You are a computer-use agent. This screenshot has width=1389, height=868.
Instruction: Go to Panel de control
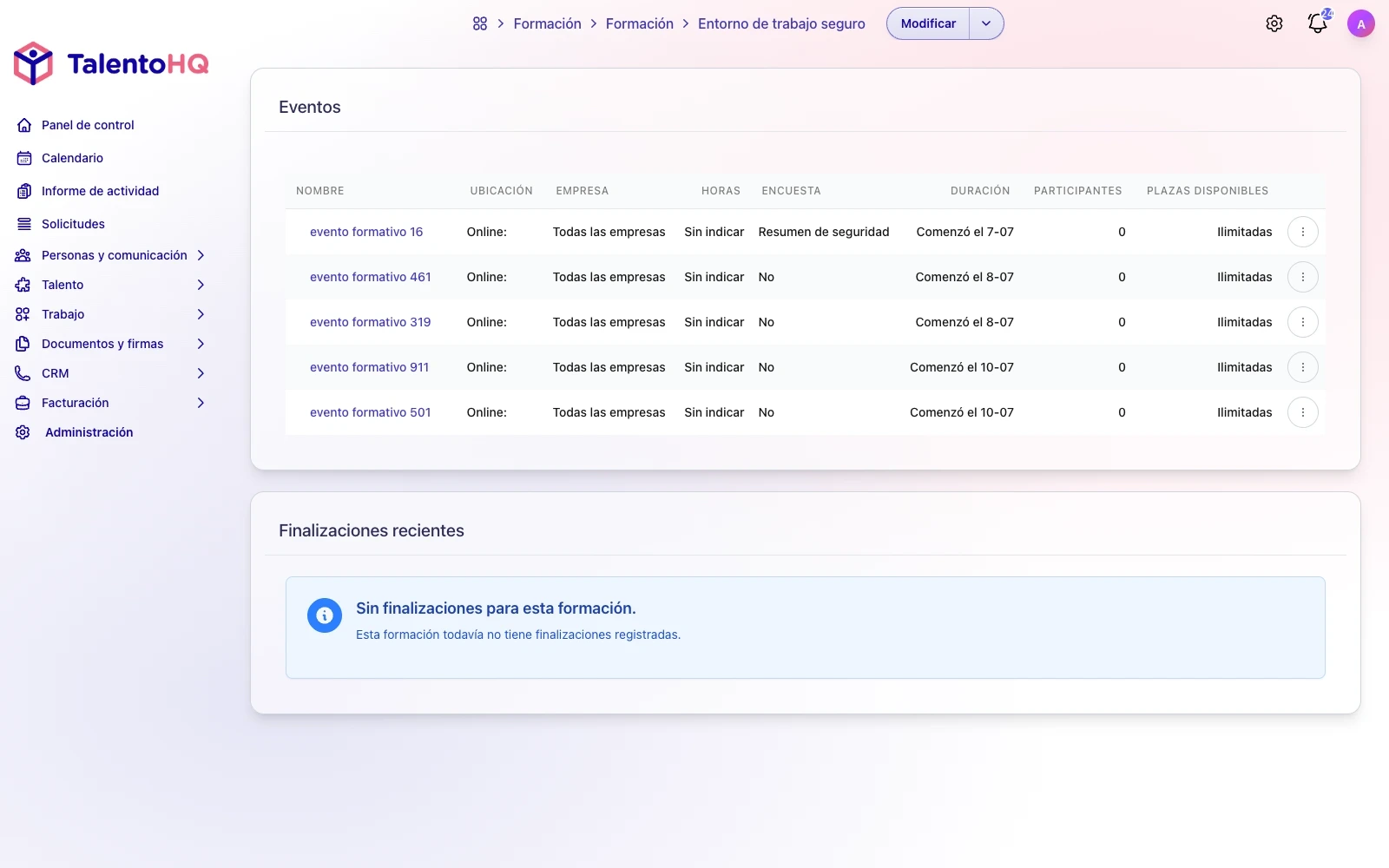(x=88, y=125)
